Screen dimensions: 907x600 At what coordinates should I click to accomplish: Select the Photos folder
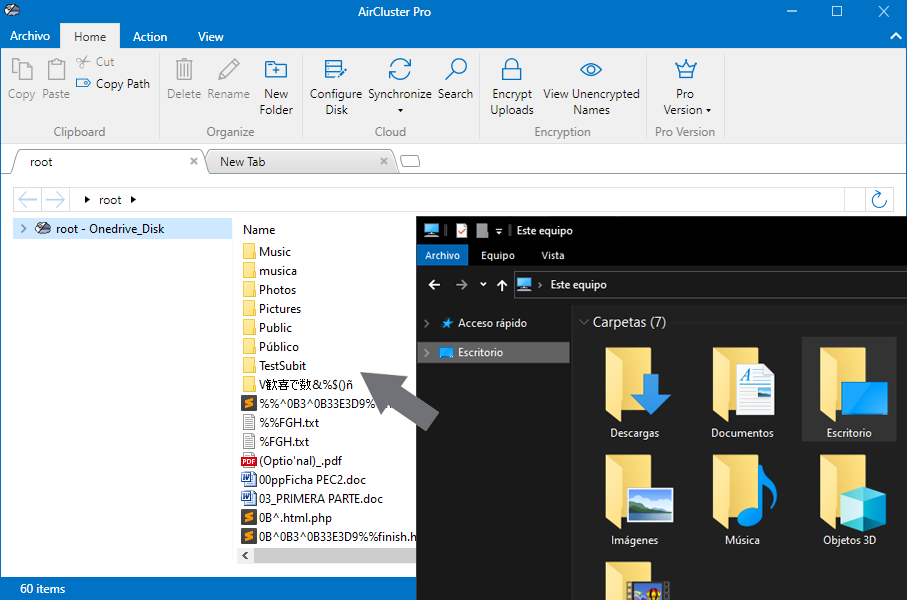click(269, 290)
